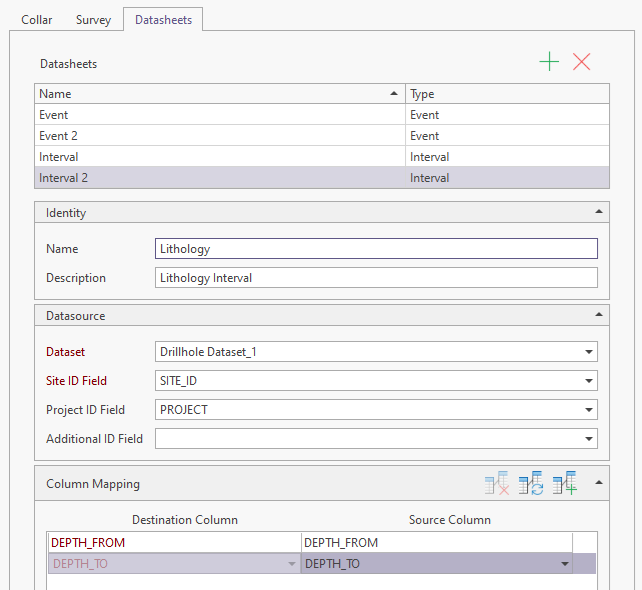The width and height of the screenshot is (642, 590).
Task: Add column mapping icon with green plus
Action: click(564, 484)
